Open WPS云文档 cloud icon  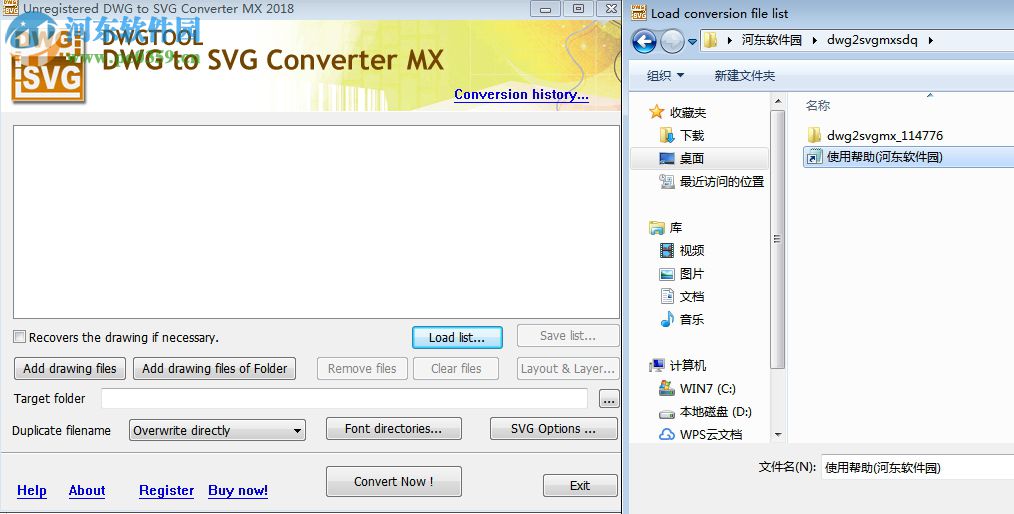[x=667, y=434]
